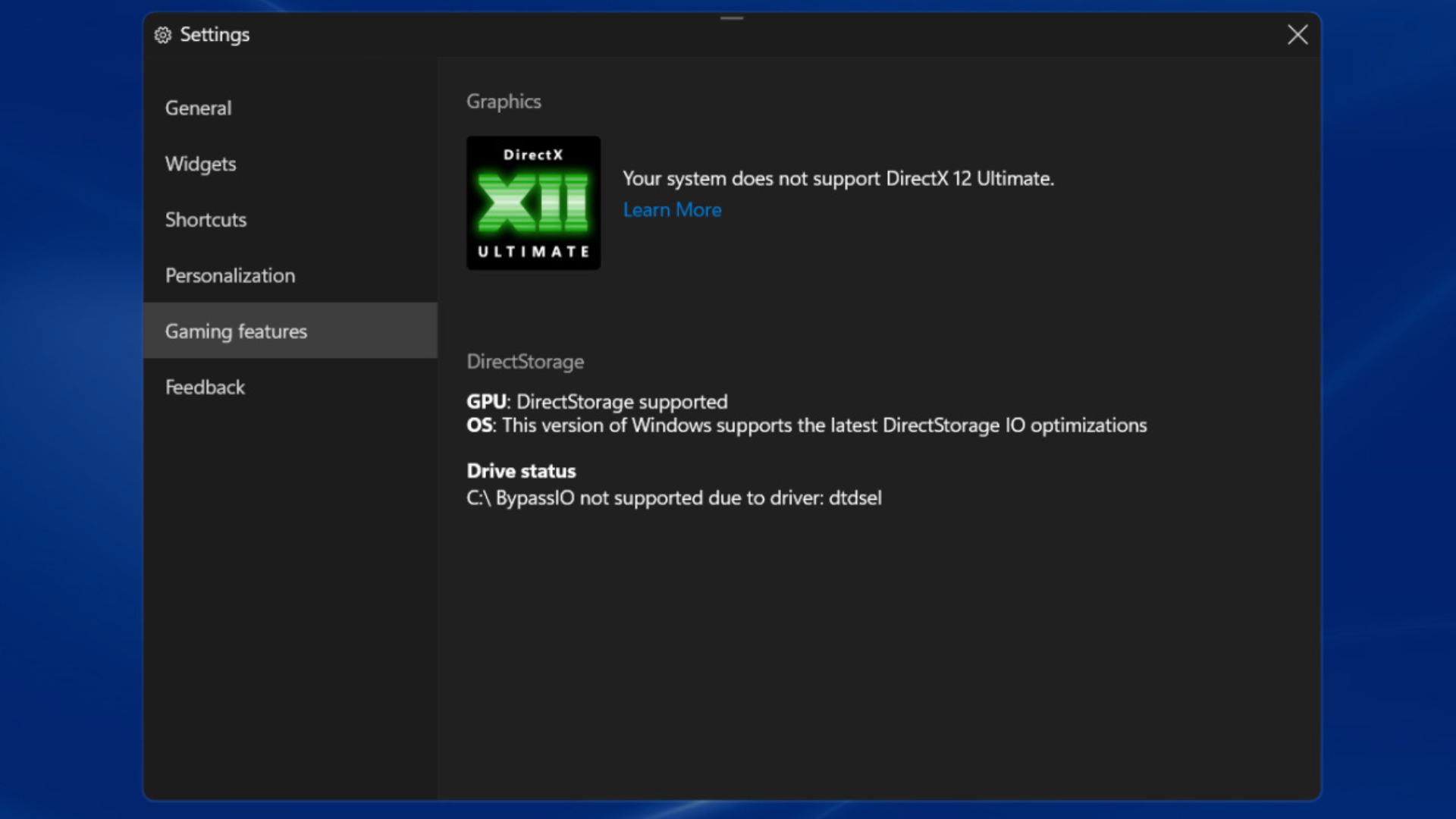Click the DirectStorage section heading
Image resolution: width=1456 pixels, height=819 pixels.
(x=525, y=362)
